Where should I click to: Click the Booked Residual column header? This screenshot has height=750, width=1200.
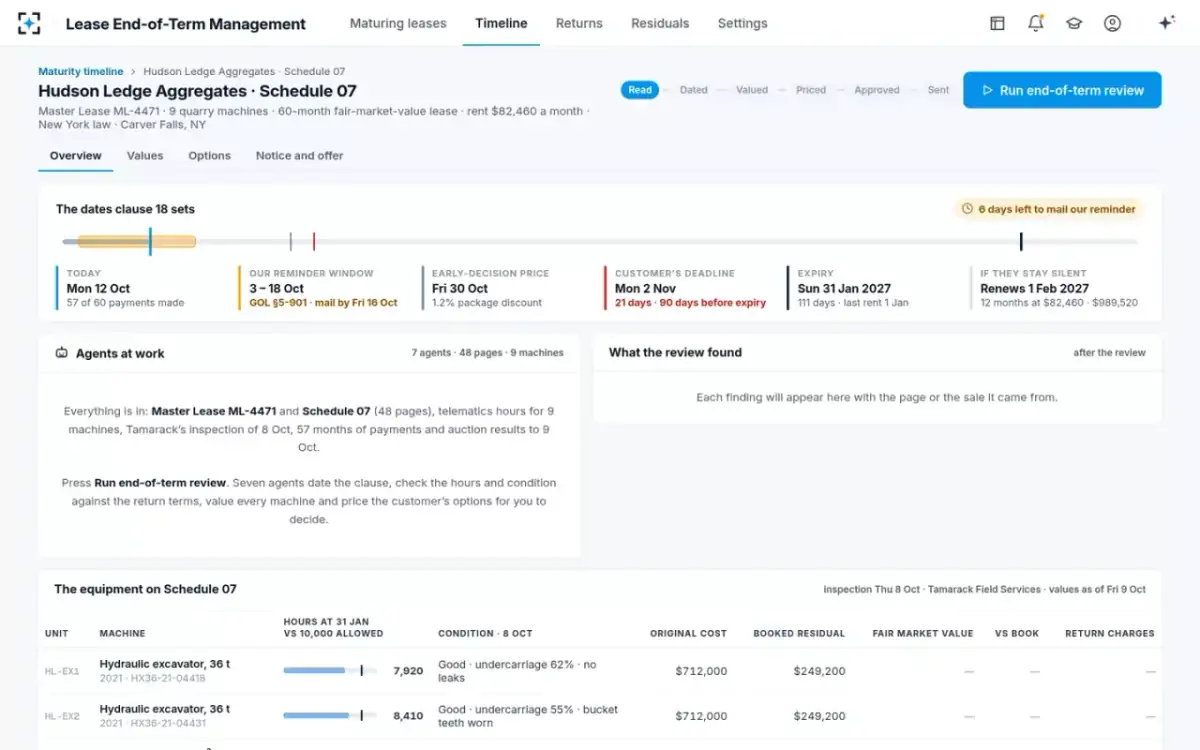799,633
